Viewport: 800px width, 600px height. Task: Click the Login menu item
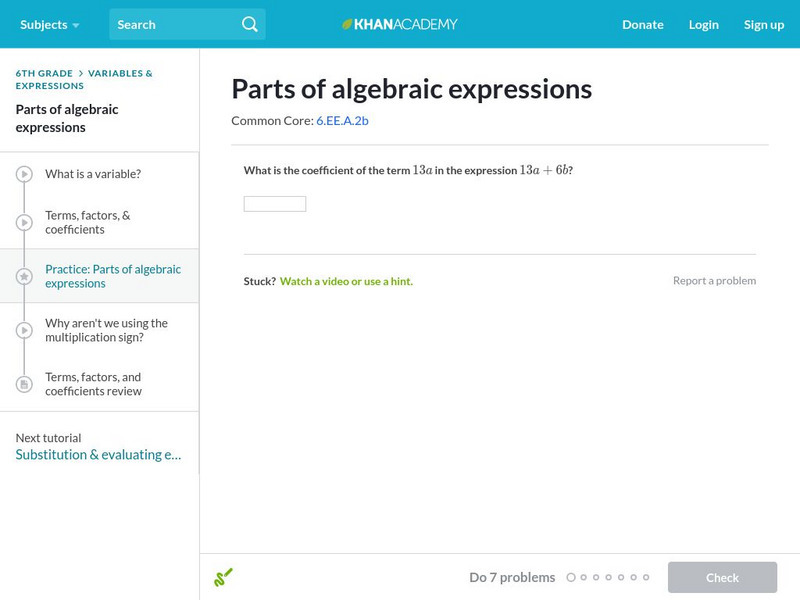703,24
